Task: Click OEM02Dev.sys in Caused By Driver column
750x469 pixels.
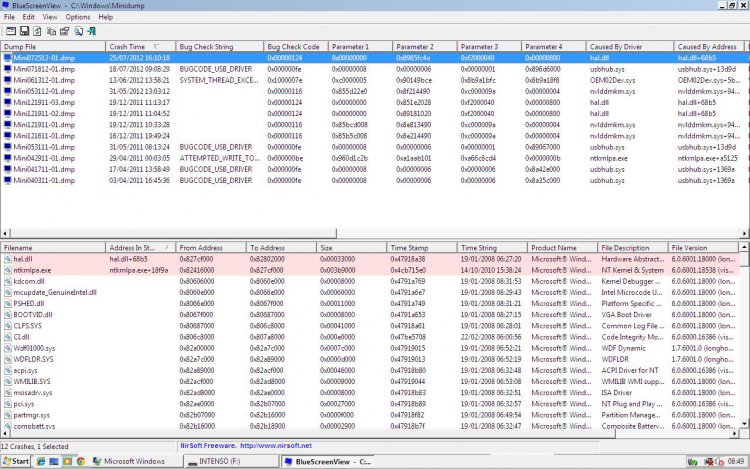Action: point(612,80)
